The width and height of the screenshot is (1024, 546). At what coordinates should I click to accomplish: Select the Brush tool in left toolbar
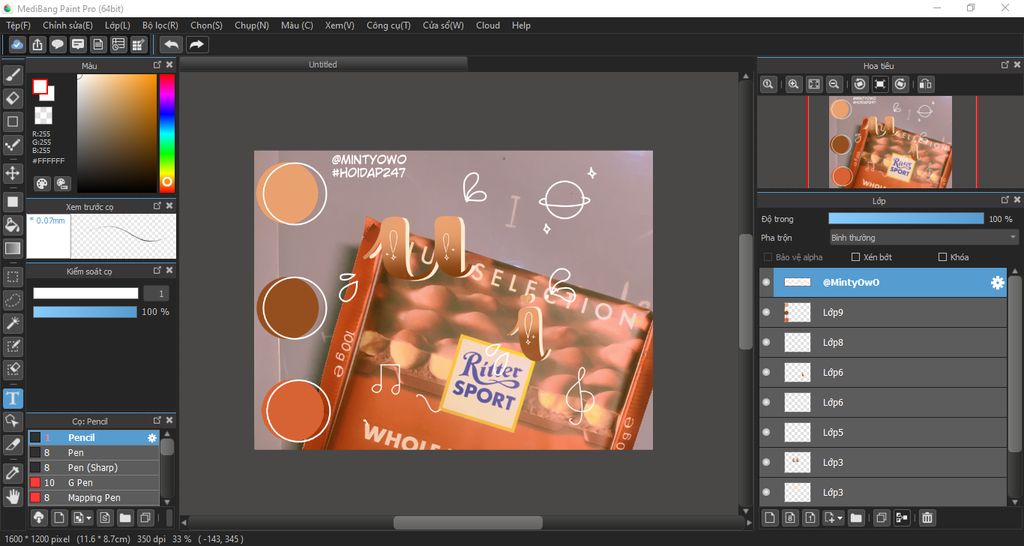coord(12,75)
